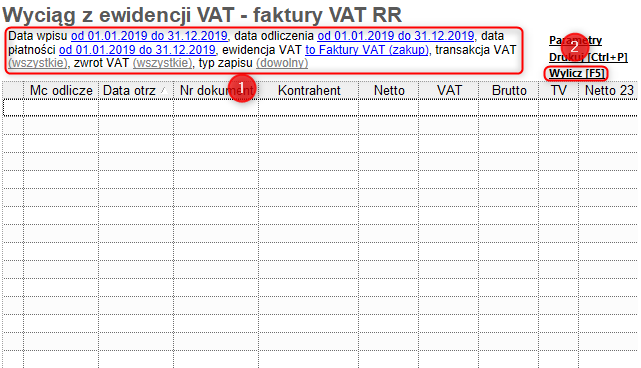This screenshot has height=368, width=641.
Task: Open the data odliczenia date range link
Action: 396,36
